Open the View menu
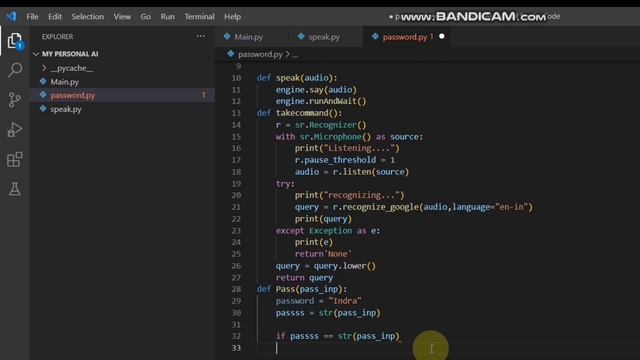Screen dimensions: 640x360 [122, 17]
